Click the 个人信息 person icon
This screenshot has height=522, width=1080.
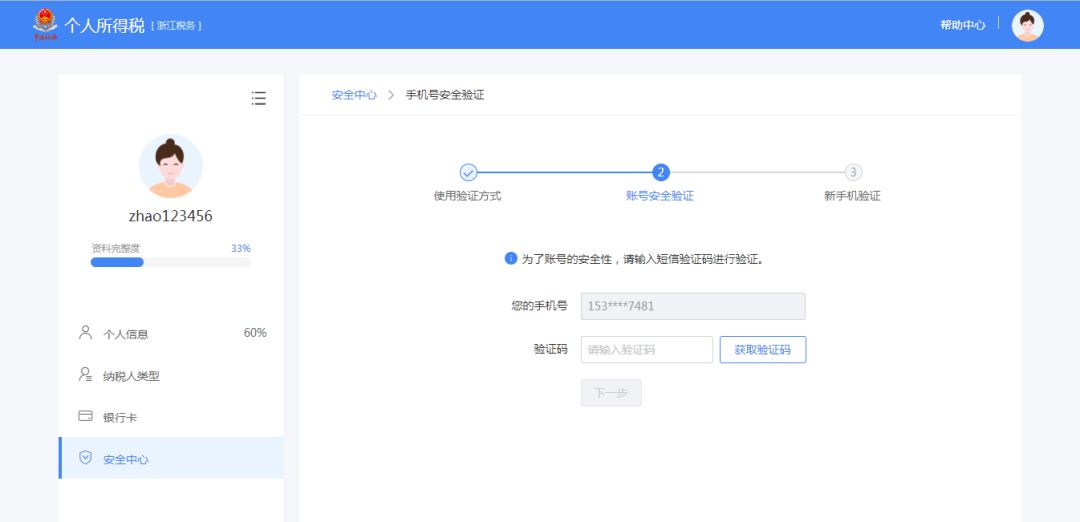coord(85,333)
